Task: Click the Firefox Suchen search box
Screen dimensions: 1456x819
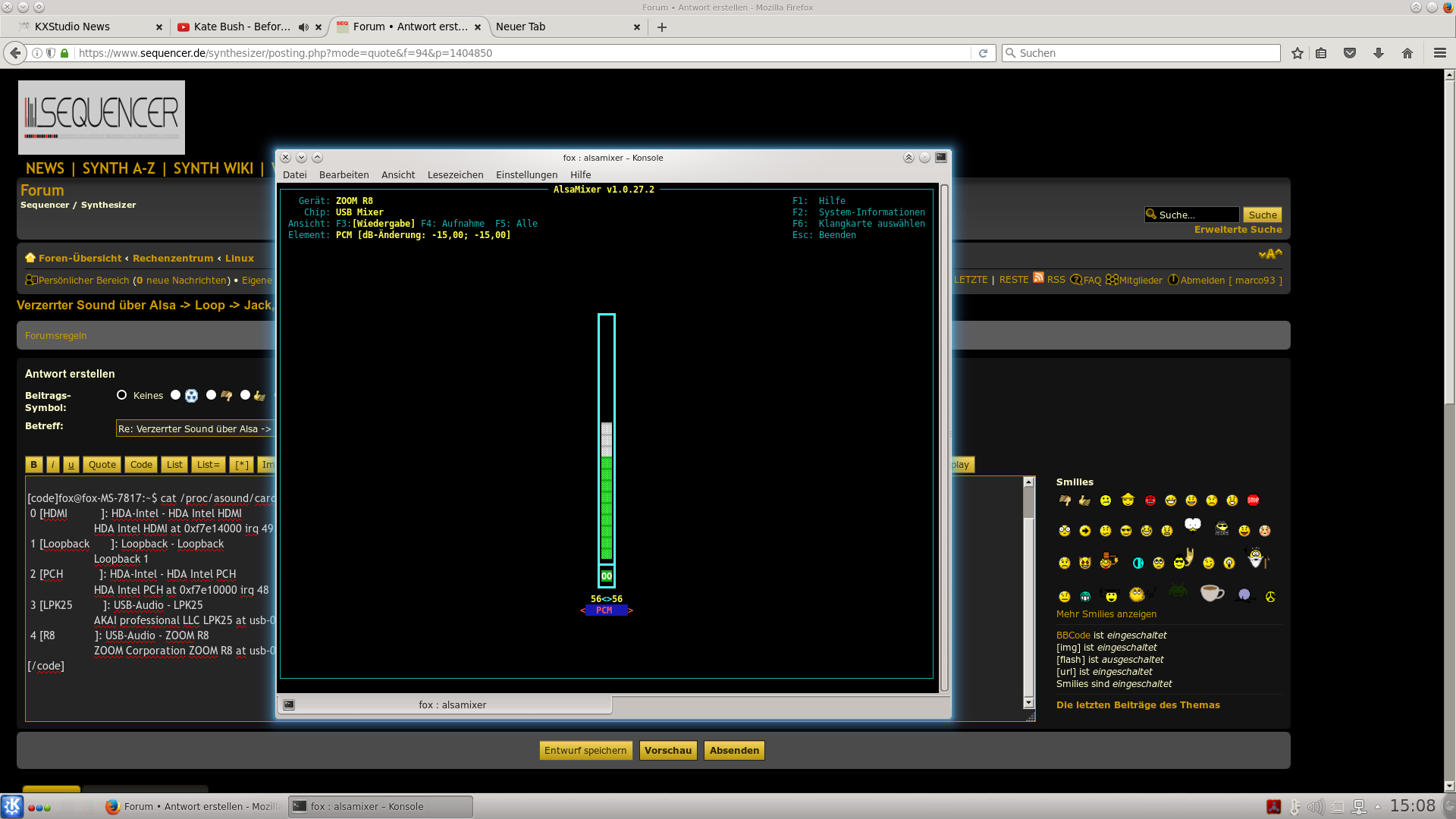Action: point(1141,53)
